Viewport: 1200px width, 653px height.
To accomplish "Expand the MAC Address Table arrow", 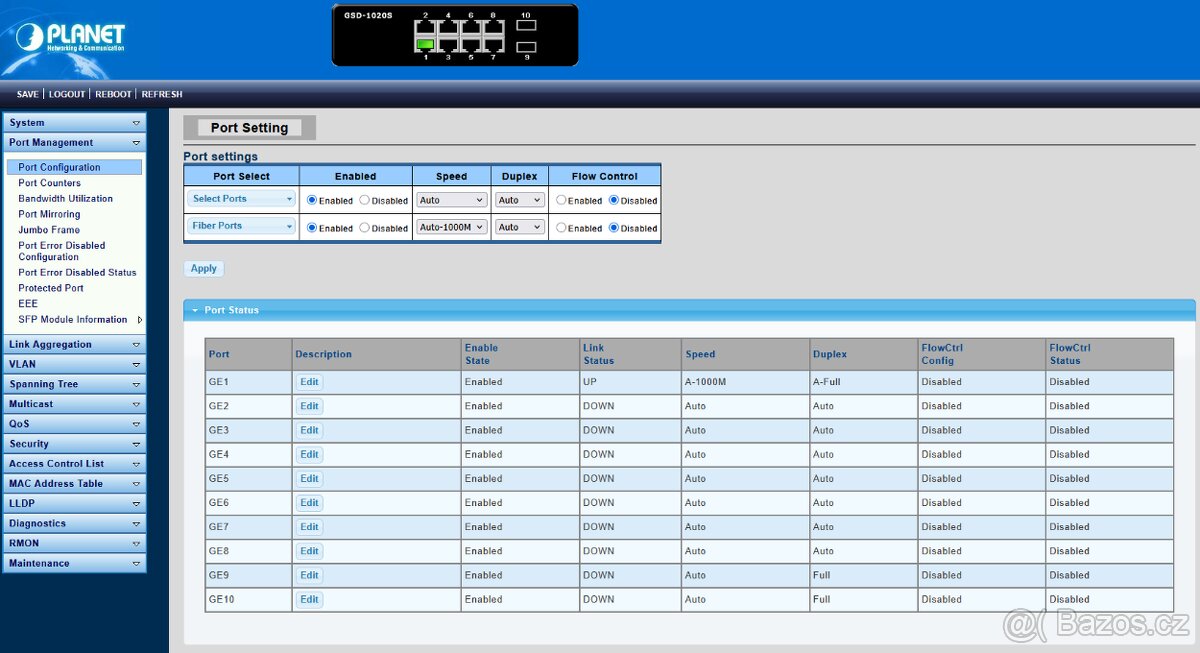I will coord(137,483).
